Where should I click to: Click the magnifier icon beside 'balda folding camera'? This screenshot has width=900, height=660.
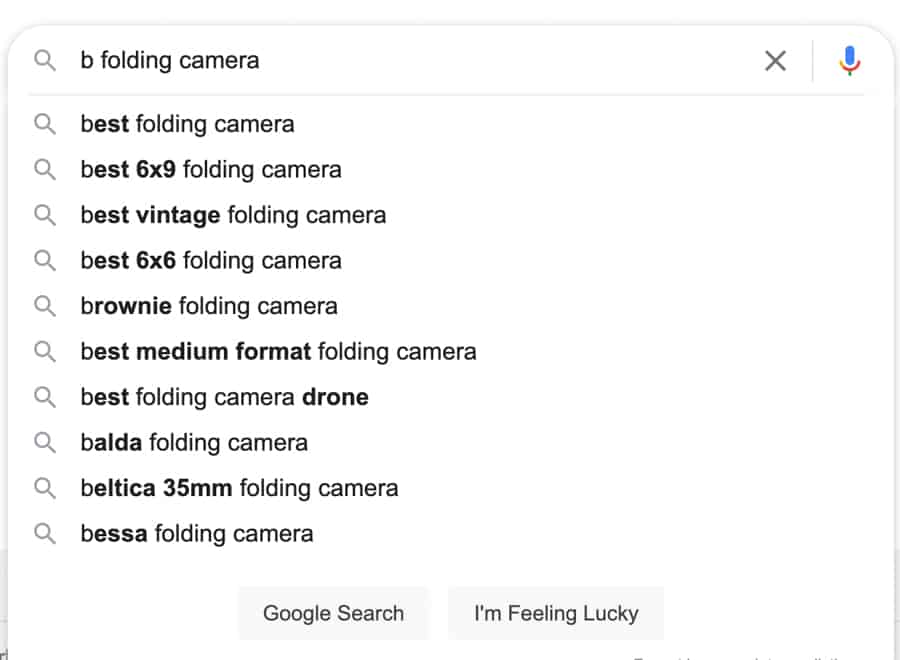click(x=45, y=442)
